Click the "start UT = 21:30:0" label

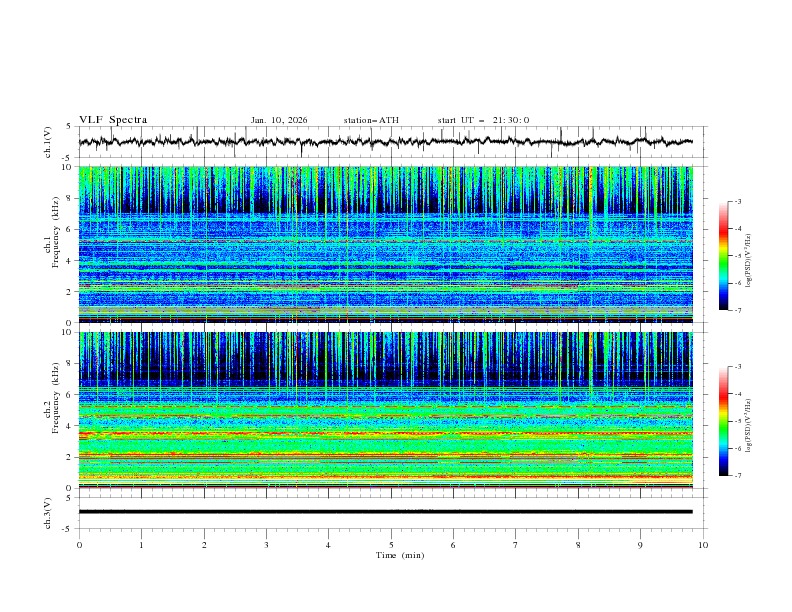pos(483,120)
